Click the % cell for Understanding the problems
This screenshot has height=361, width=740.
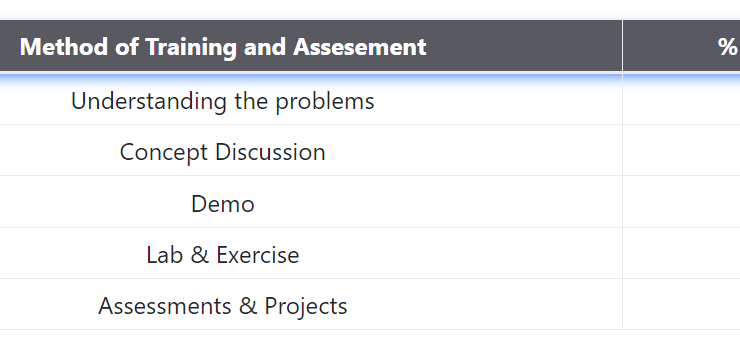click(x=681, y=100)
